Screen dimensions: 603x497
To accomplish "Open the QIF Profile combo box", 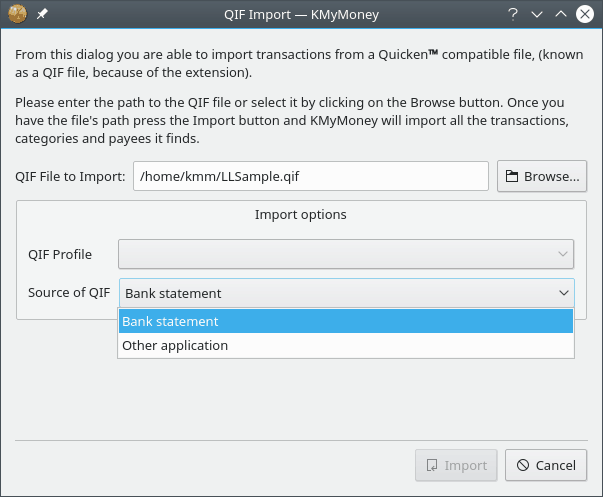I will tap(346, 254).
